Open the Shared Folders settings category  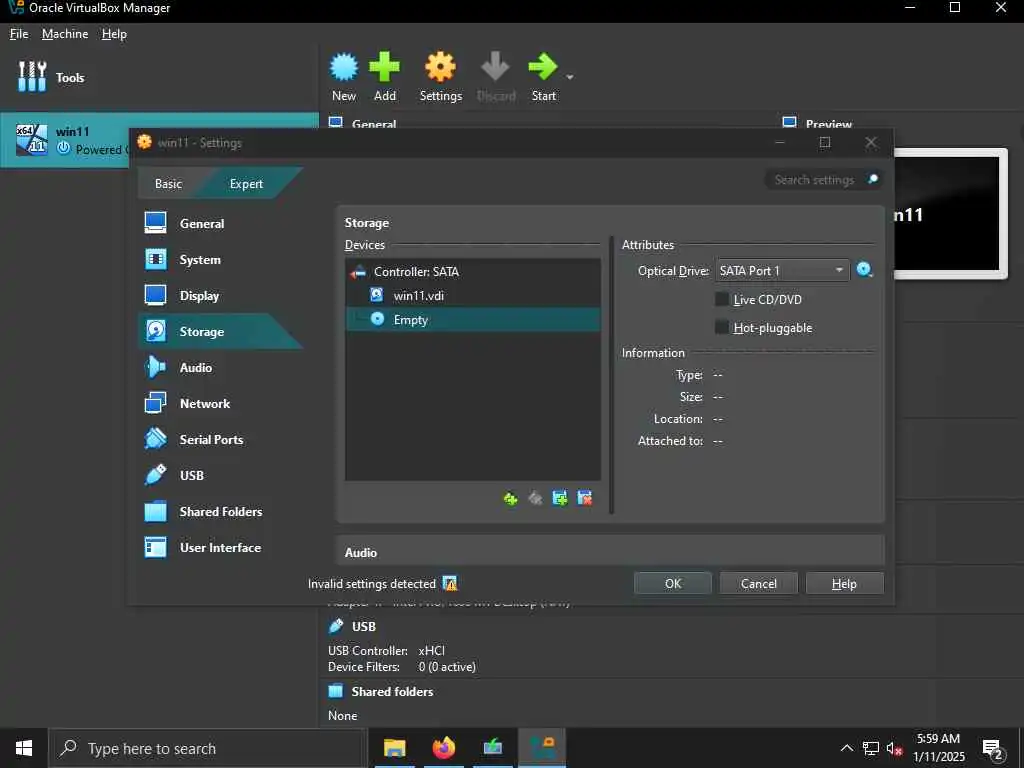221,511
